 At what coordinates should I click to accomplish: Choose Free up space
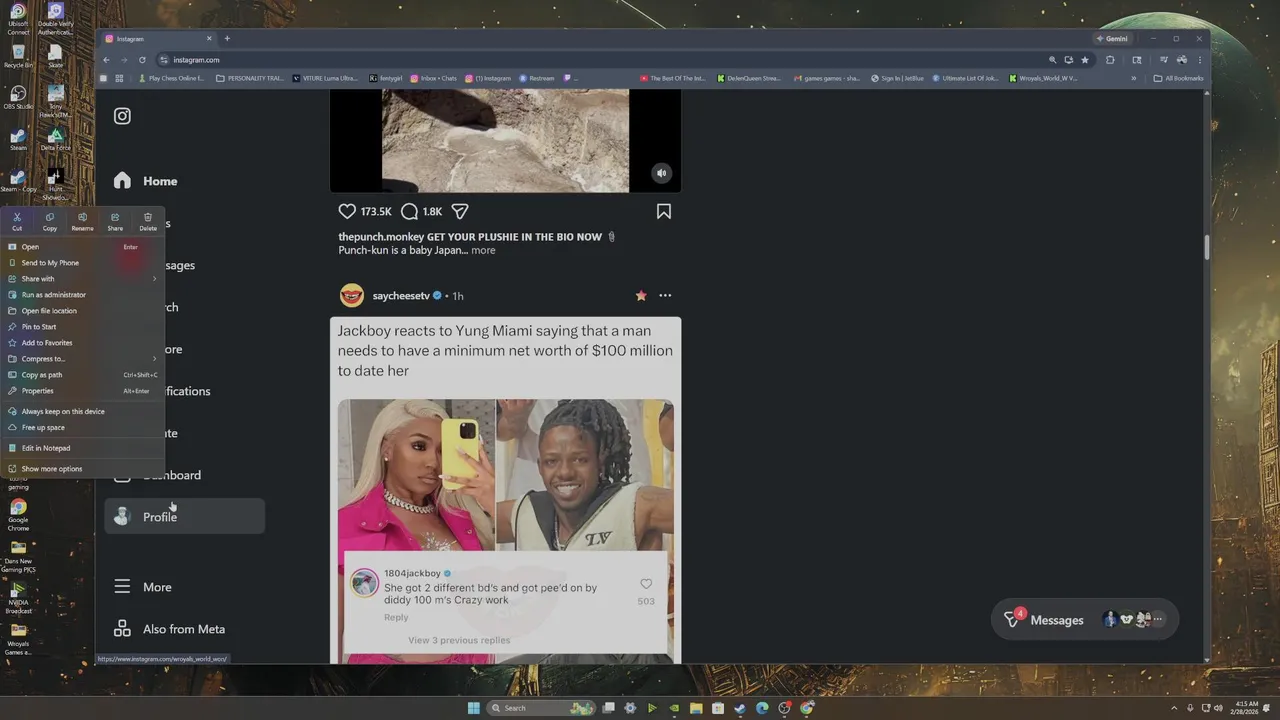82,427
